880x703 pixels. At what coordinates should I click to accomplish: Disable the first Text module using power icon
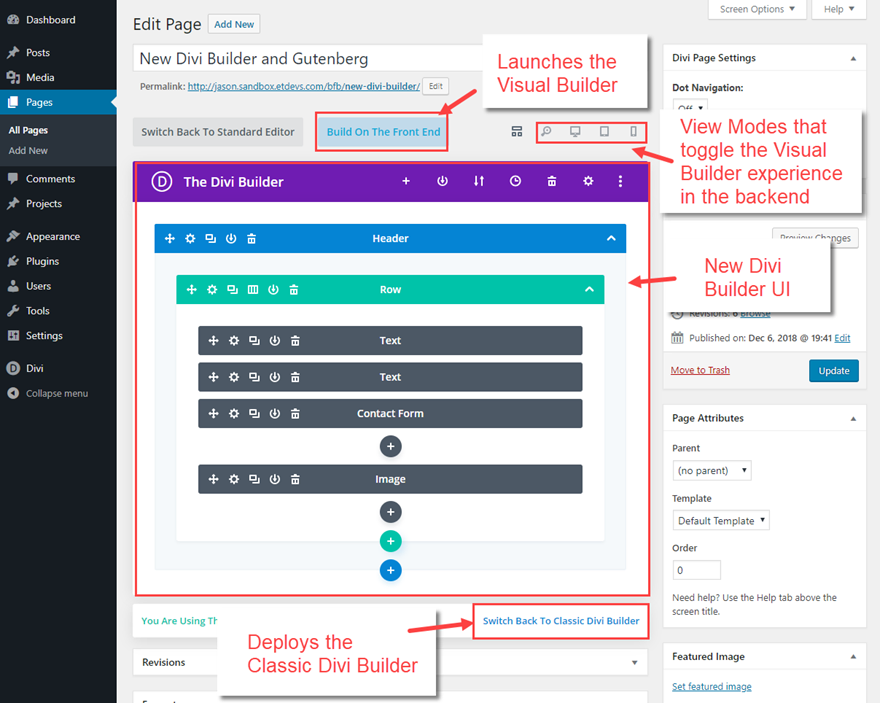(274, 340)
